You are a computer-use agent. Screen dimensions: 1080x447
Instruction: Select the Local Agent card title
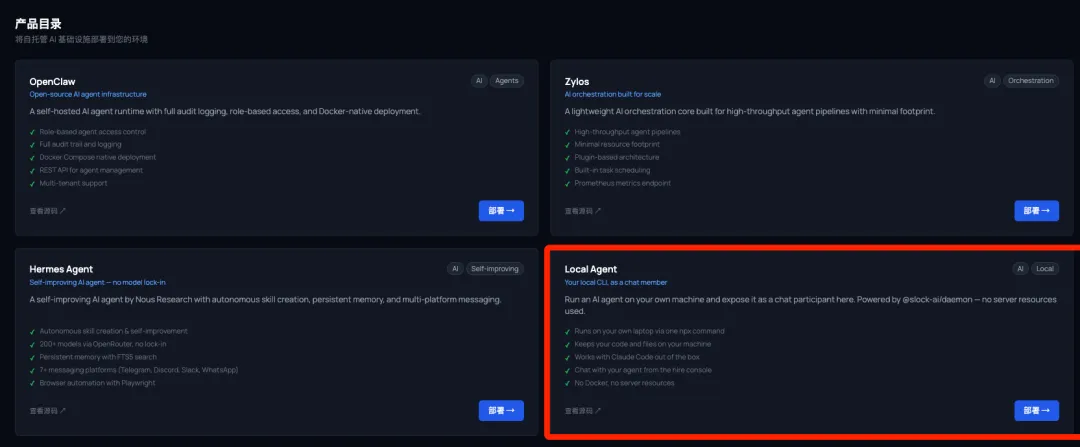pos(591,269)
